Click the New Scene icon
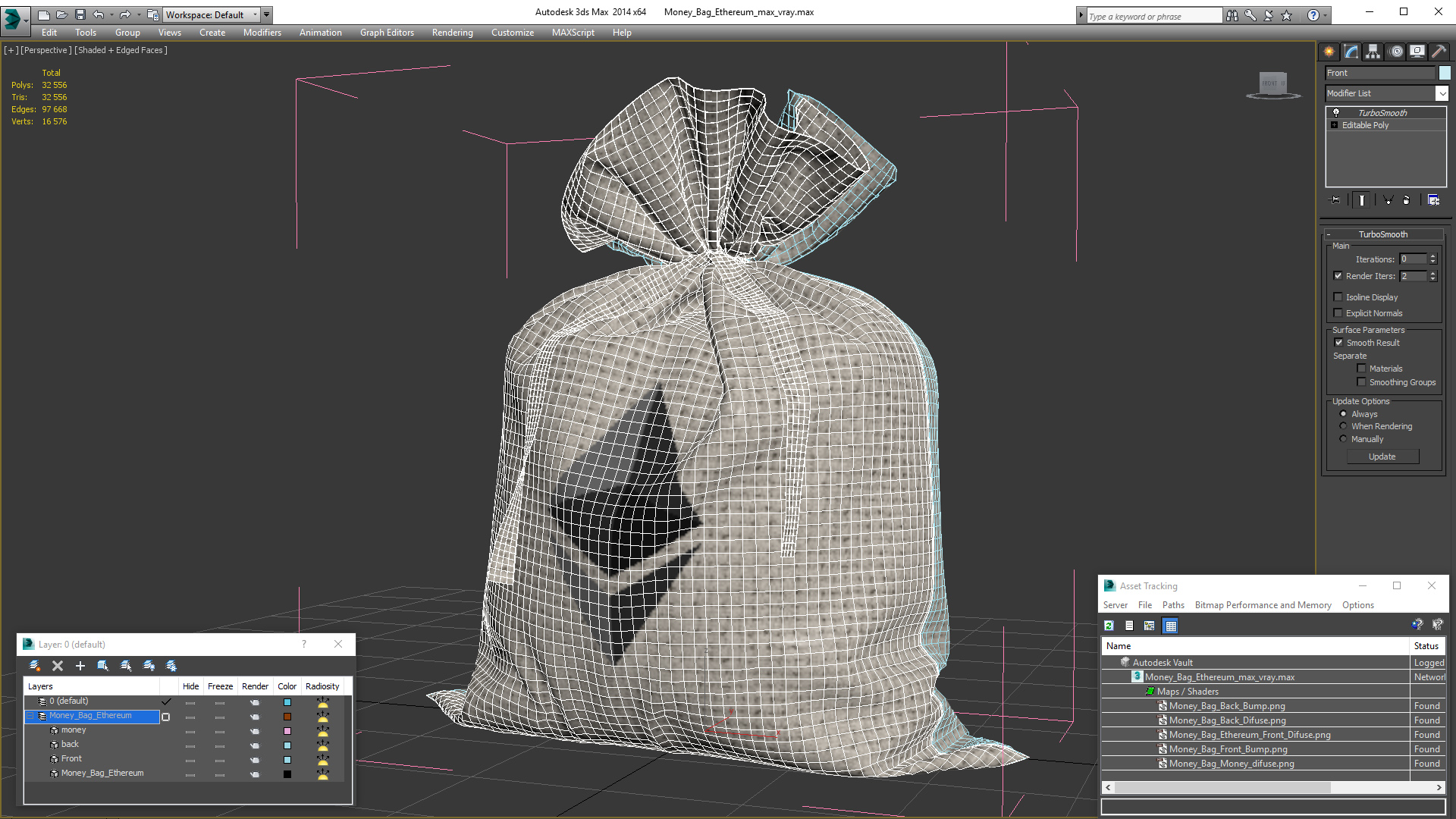1456x819 pixels. tap(44, 14)
